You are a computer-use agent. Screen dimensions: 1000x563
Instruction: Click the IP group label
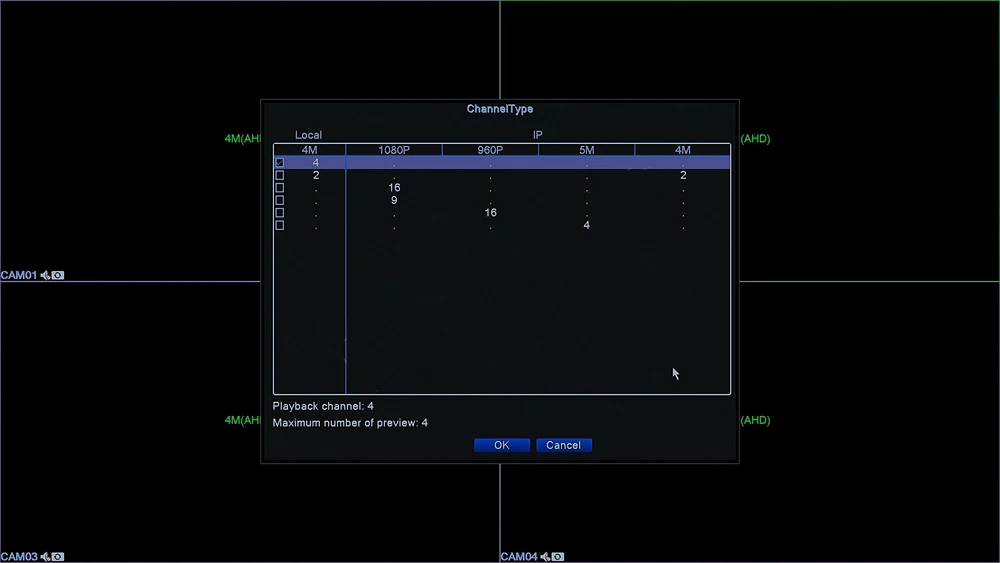(538, 135)
